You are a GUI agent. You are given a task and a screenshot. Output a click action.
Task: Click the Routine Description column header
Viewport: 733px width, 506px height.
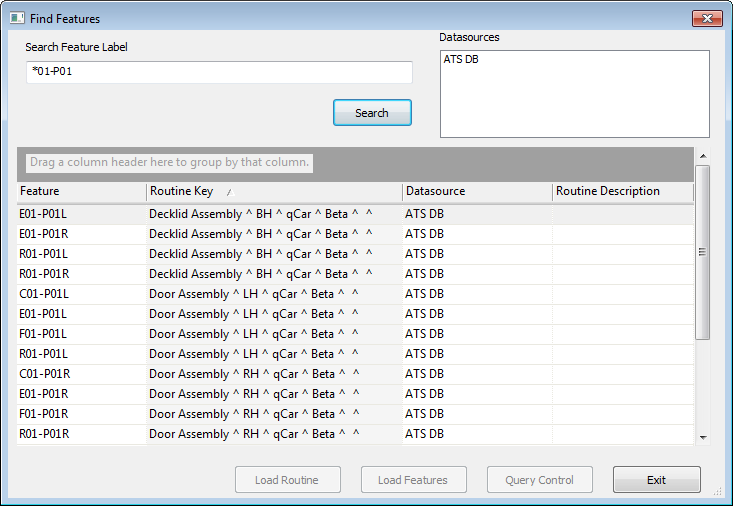click(x=621, y=191)
